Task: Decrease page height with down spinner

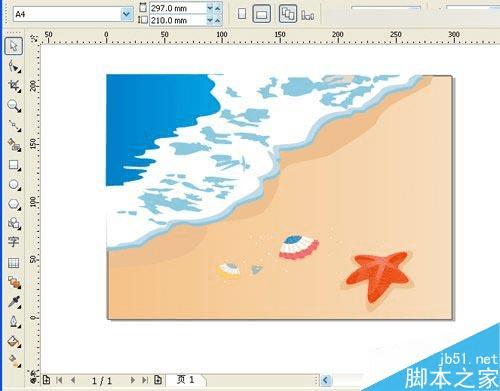Action: tap(210, 20)
